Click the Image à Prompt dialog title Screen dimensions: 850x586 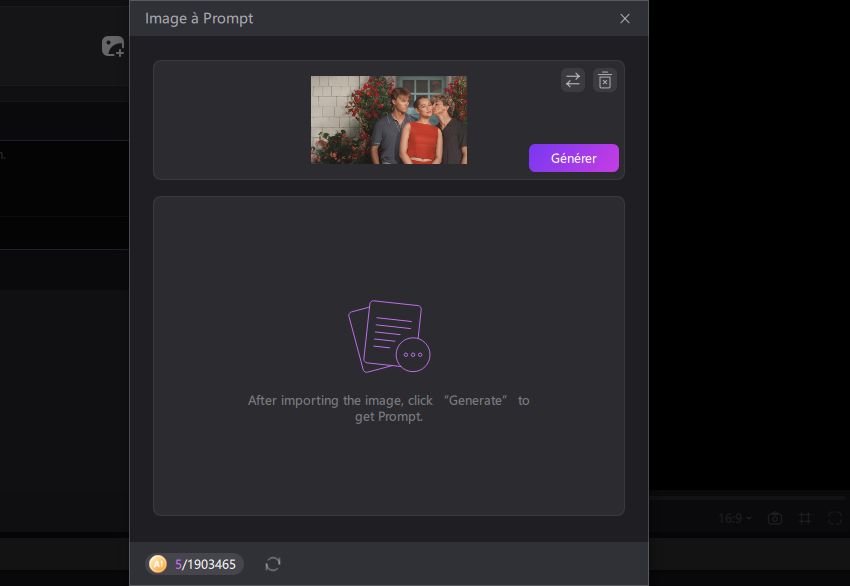[199, 18]
